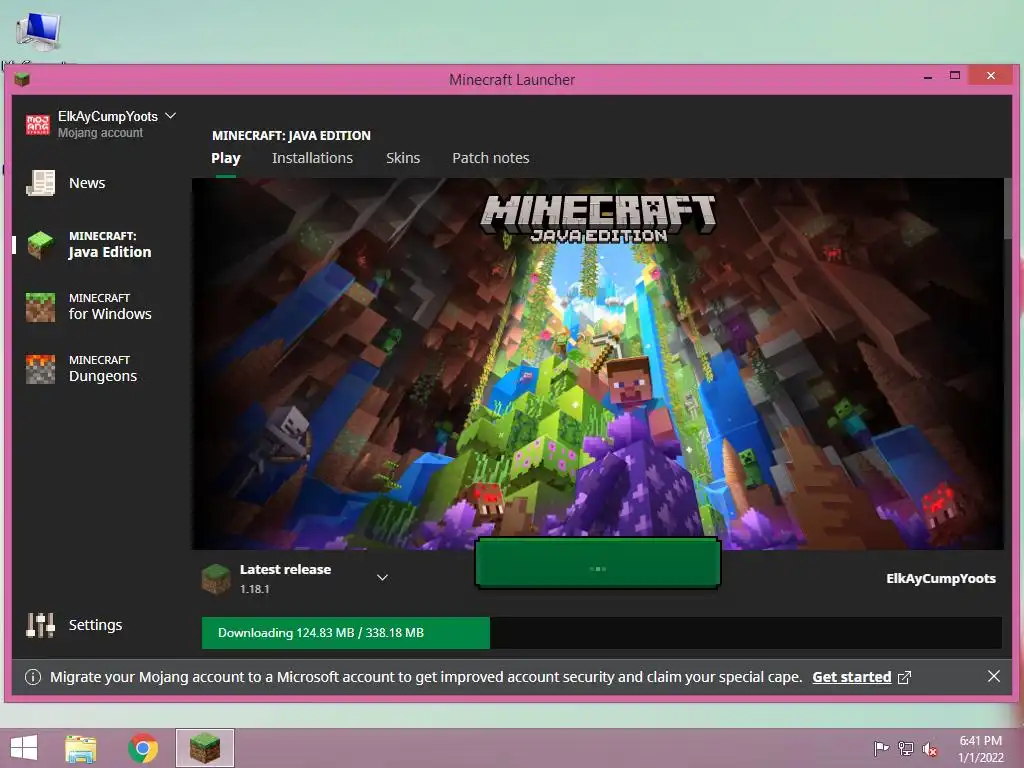Viewport: 1024px width, 768px height.
Task: Switch to the Play tab
Action: point(226,158)
